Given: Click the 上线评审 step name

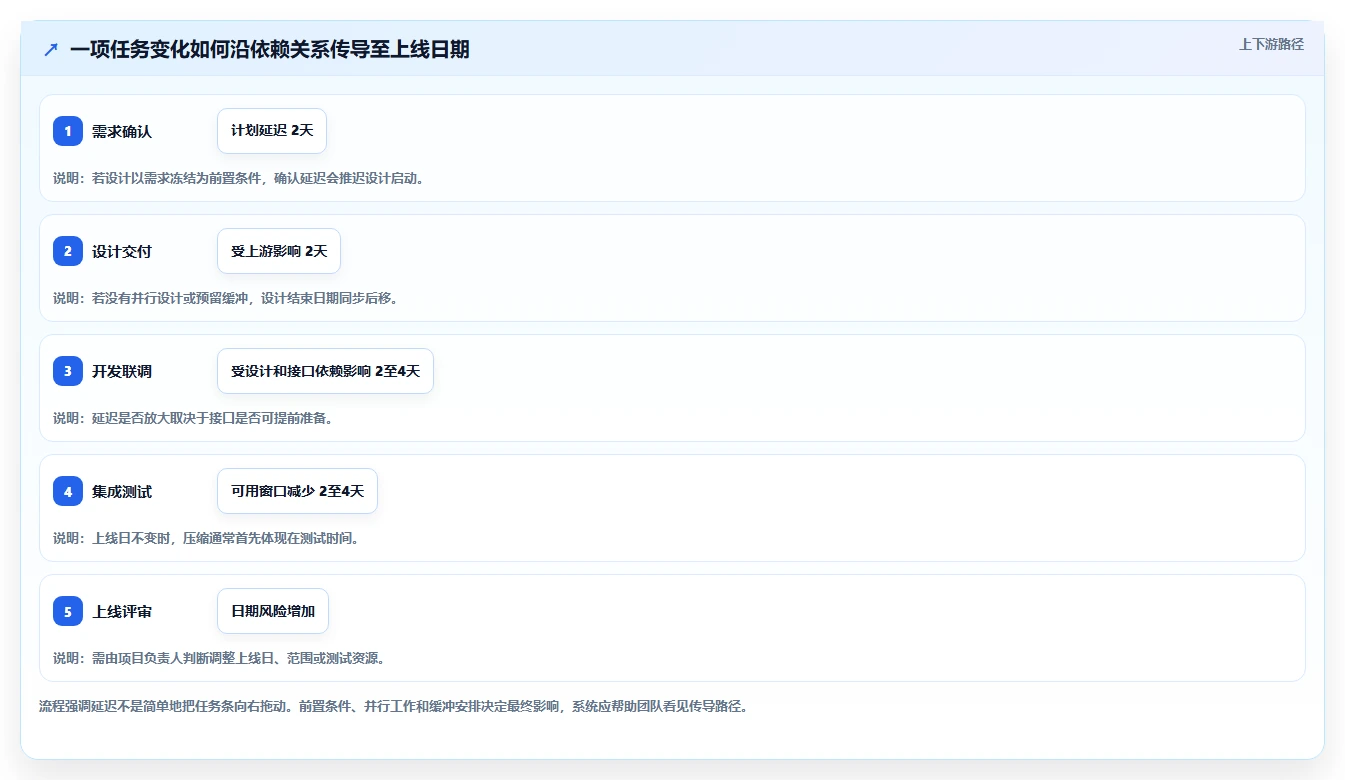Looking at the screenshot, I should pyautogui.click(x=122, y=611).
